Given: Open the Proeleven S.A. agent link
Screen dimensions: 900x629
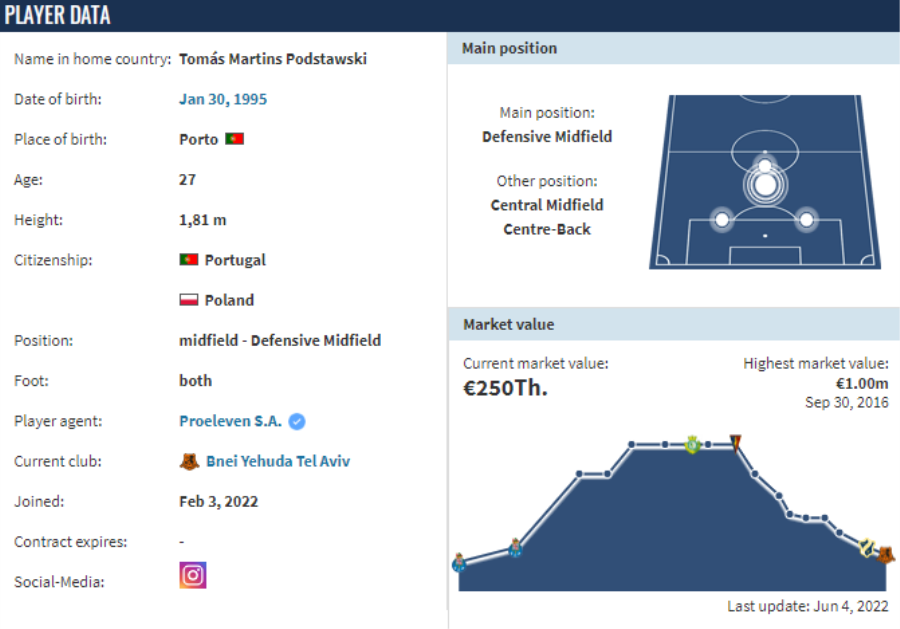Looking at the screenshot, I should click(230, 421).
